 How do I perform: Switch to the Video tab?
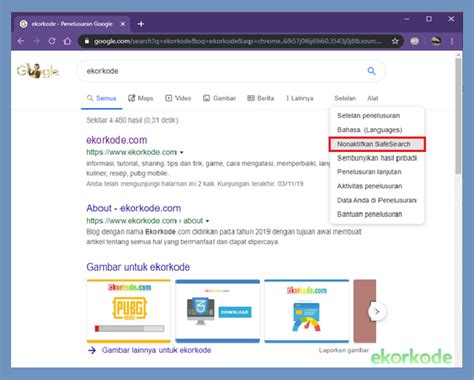coord(178,98)
